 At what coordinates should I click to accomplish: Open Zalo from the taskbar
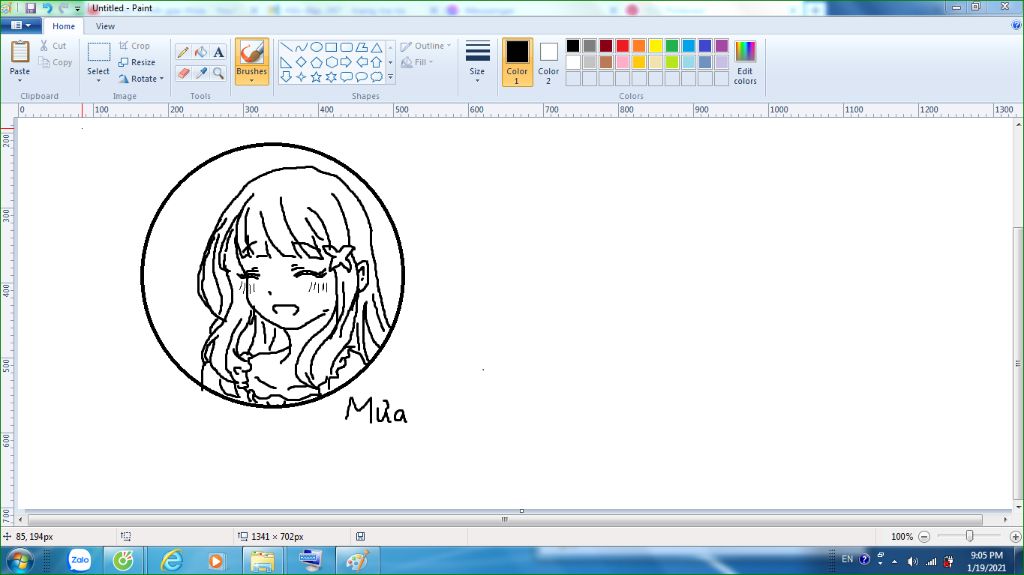(x=80, y=560)
